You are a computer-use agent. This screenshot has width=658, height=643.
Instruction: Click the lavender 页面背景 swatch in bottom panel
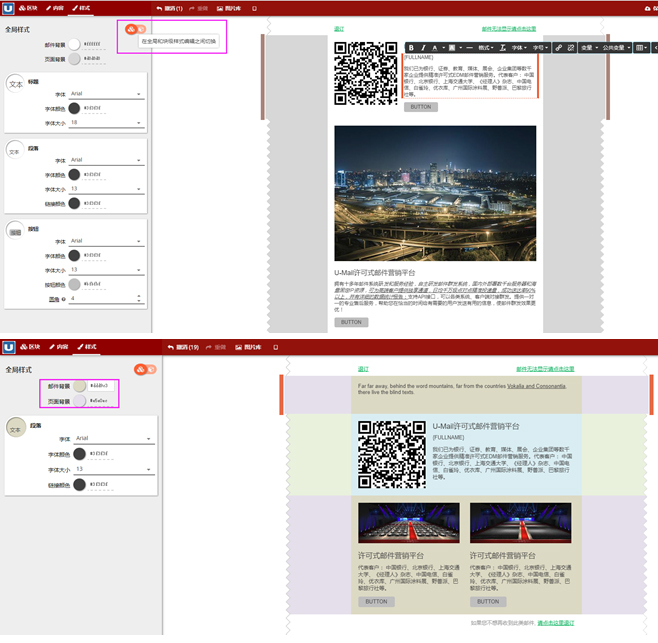79,401
